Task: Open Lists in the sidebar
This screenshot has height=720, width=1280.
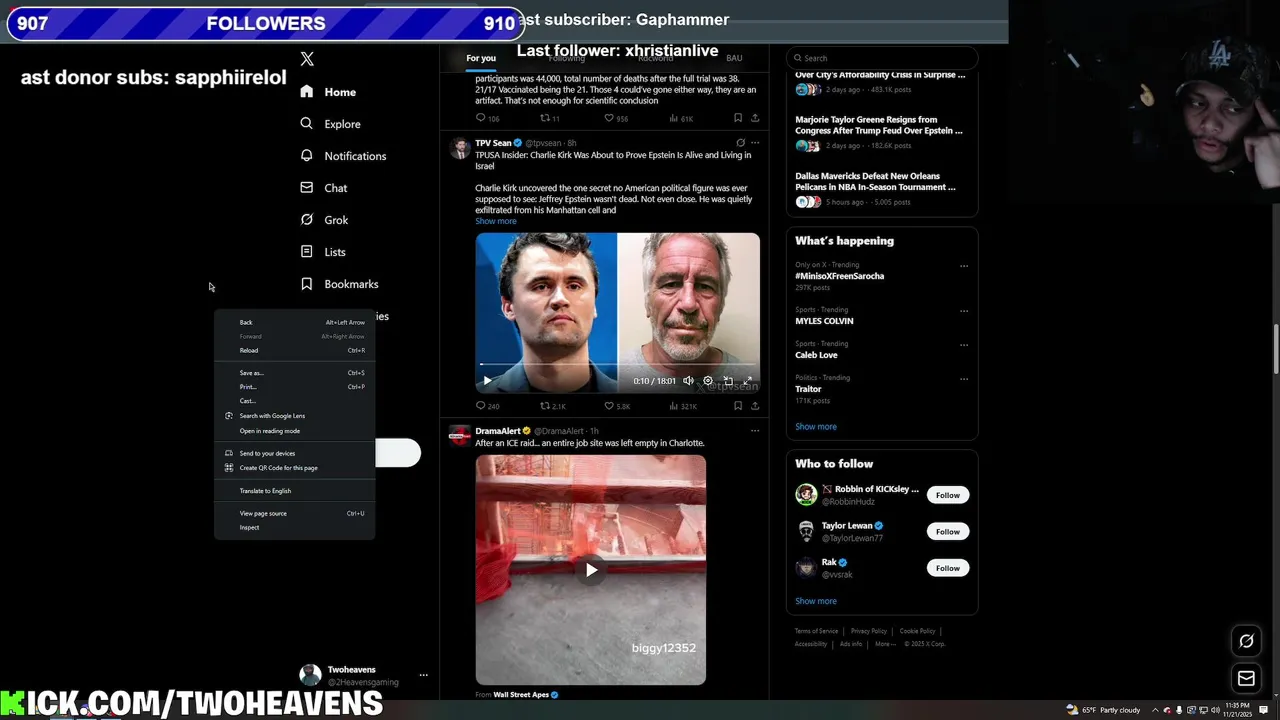Action: tap(322, 252)
